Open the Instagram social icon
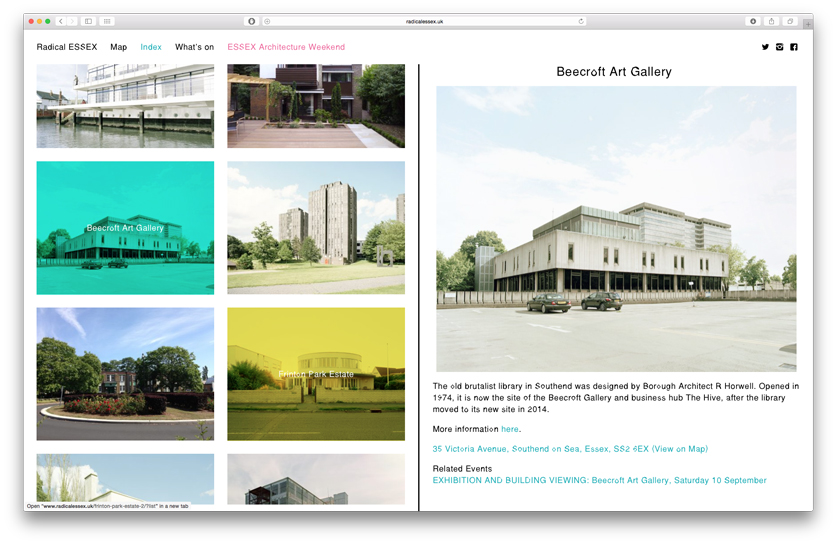 tap(779, 47)
